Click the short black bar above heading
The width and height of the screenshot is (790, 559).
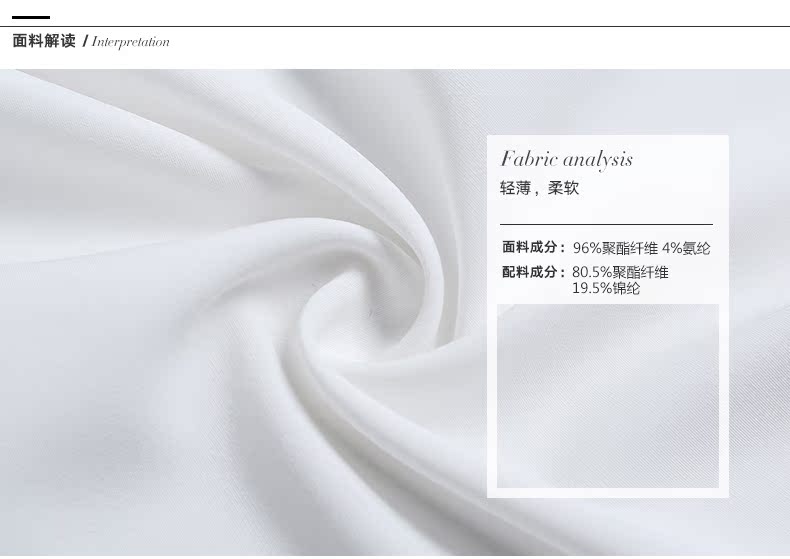[31, 18]
